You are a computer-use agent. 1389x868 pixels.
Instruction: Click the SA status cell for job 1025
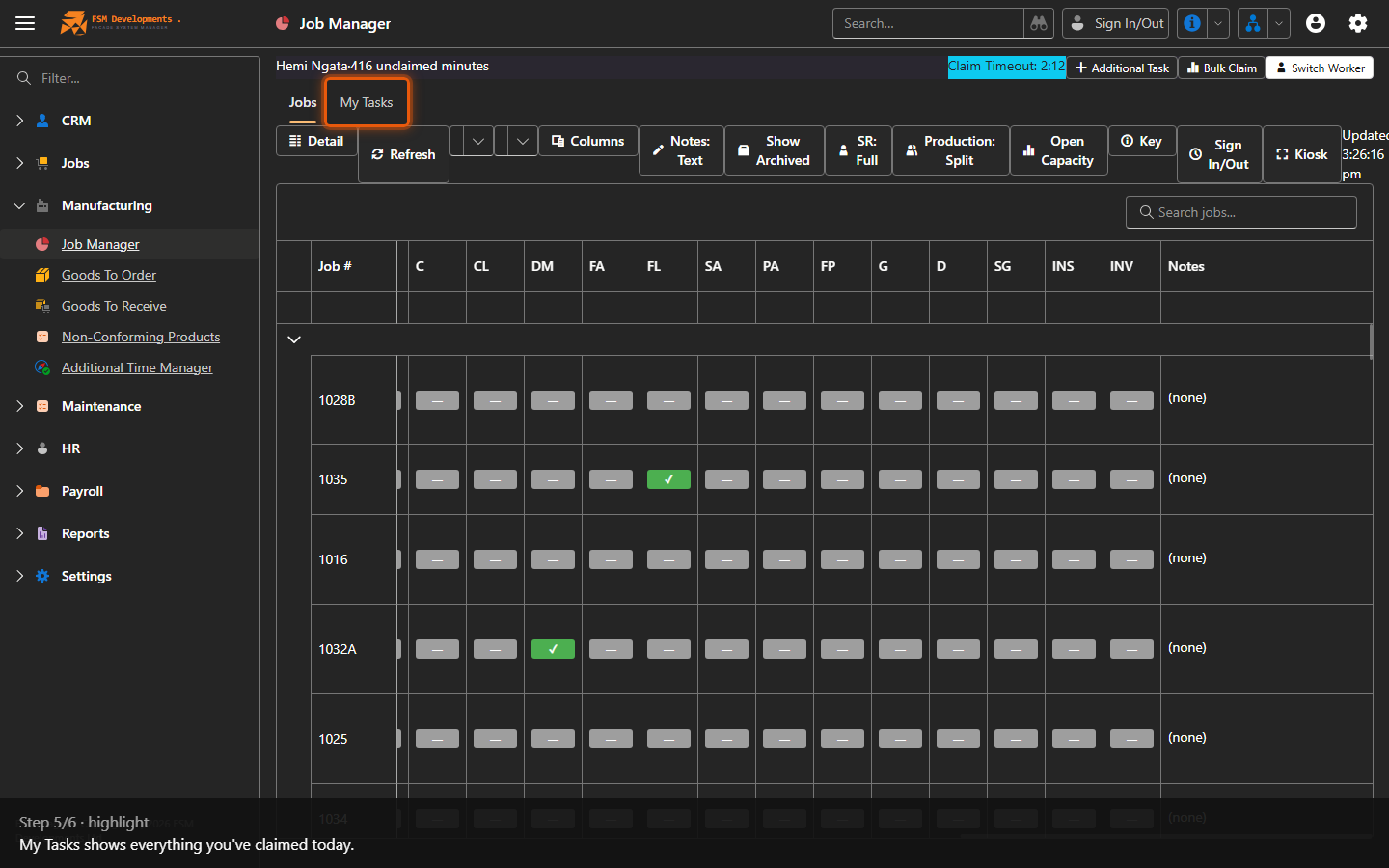726,739
